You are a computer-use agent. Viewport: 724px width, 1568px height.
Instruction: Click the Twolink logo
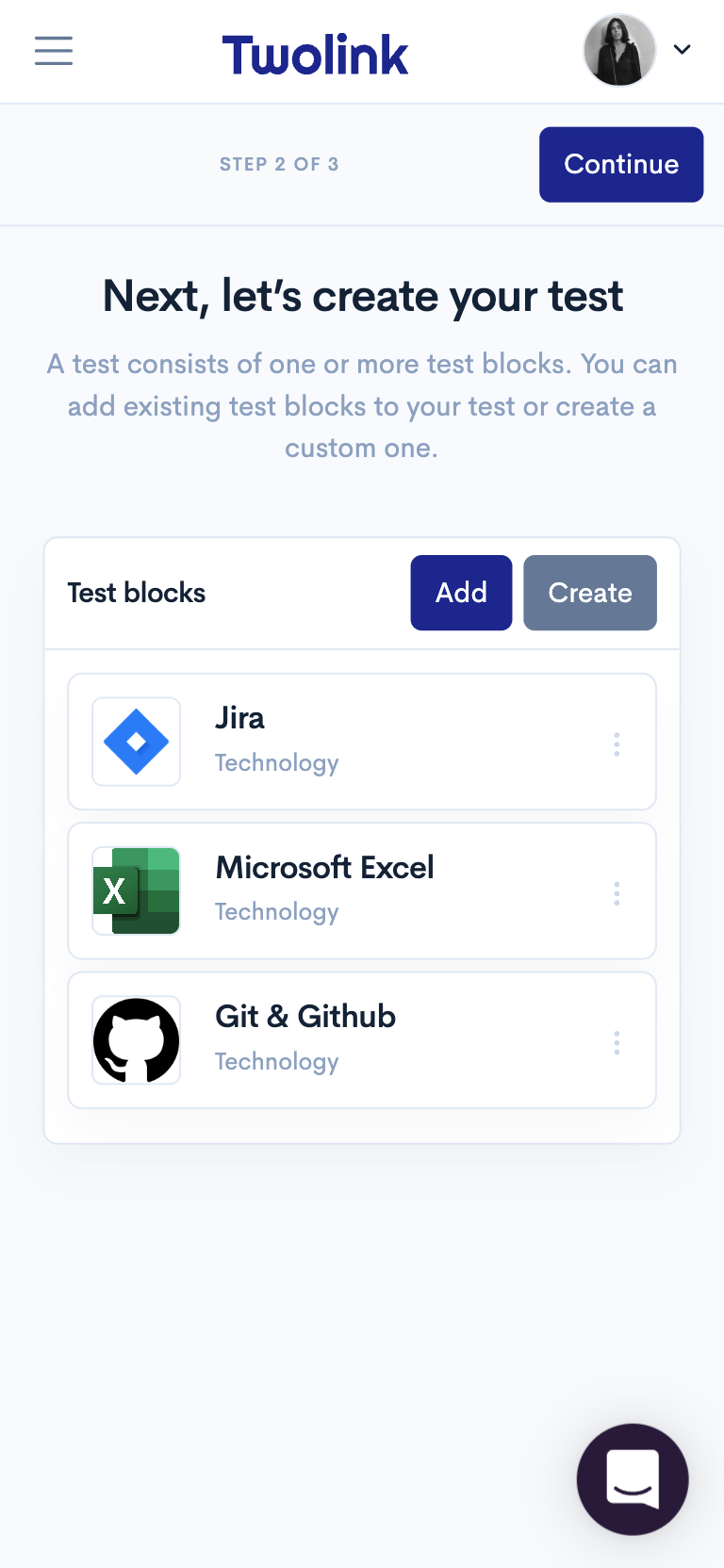click(x=315, y=55)
